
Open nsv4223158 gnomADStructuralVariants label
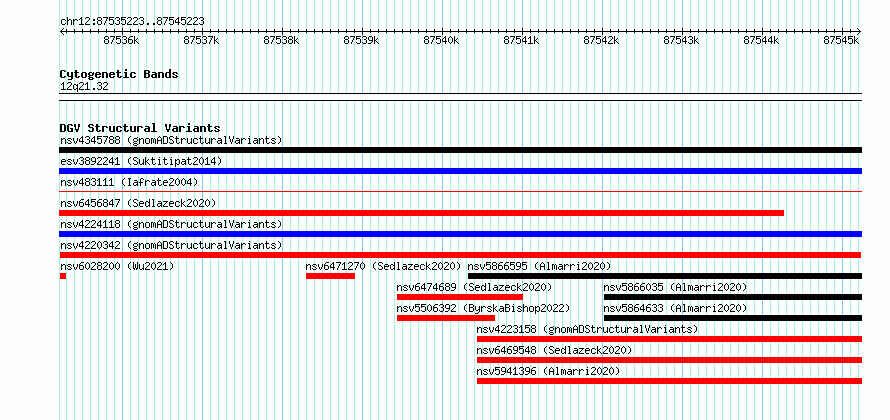(x=587, y=329)
